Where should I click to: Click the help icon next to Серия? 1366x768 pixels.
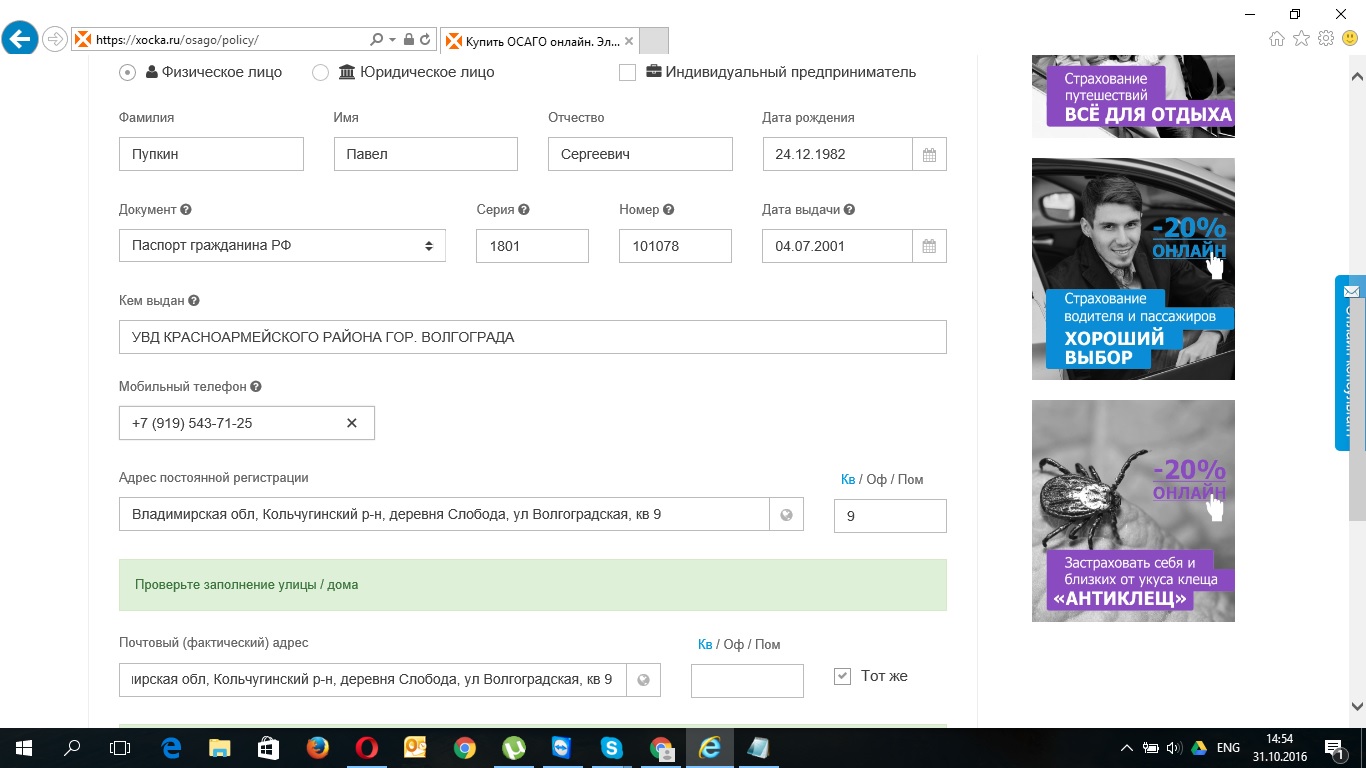point(524,210)
